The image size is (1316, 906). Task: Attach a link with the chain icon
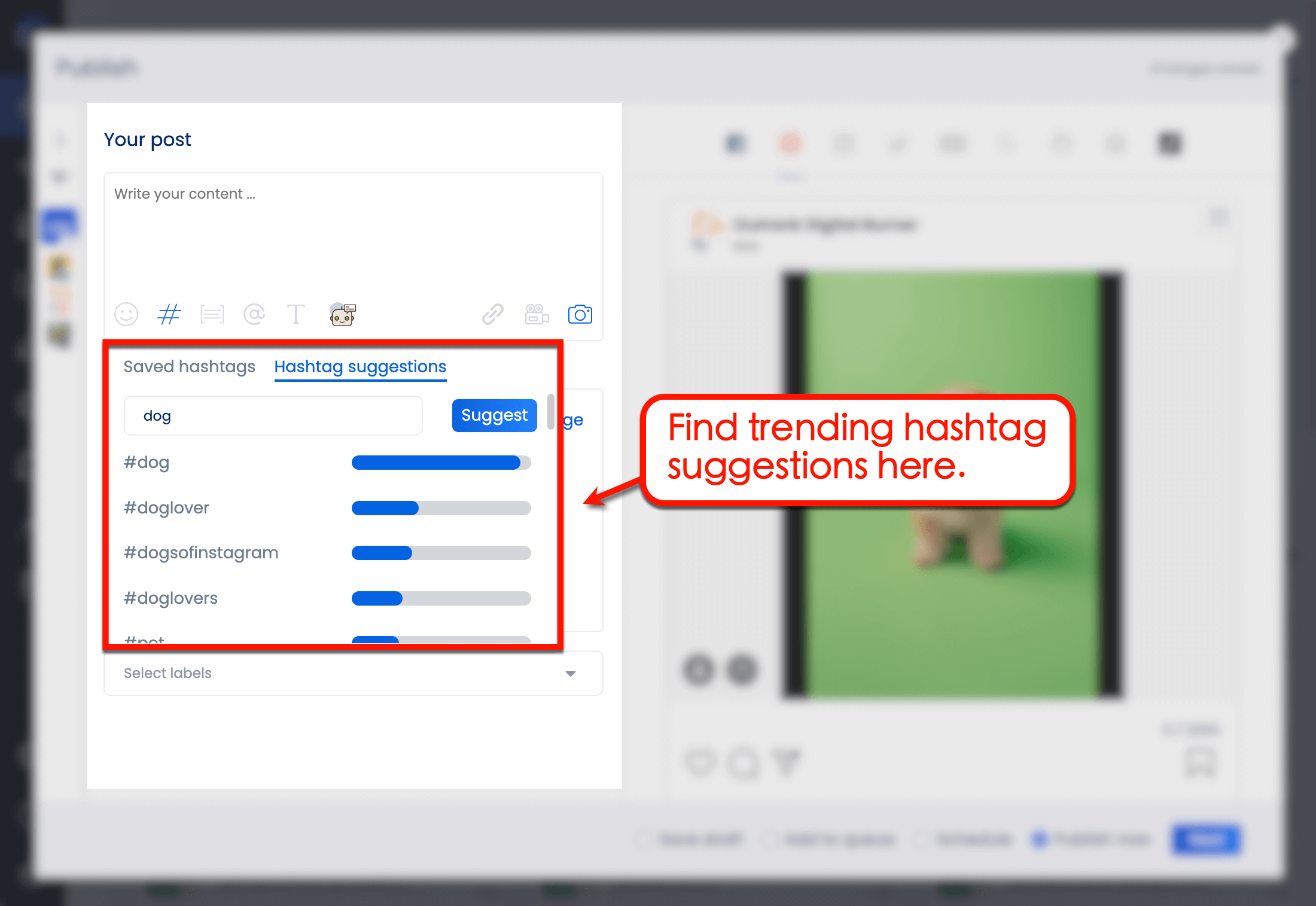coord(492,314)
